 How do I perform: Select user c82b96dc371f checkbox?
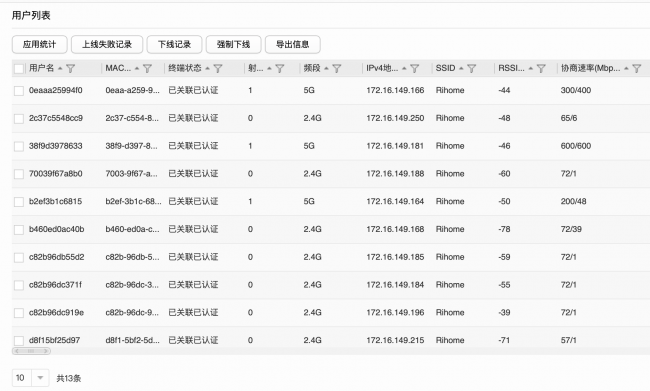coord(19,285)
